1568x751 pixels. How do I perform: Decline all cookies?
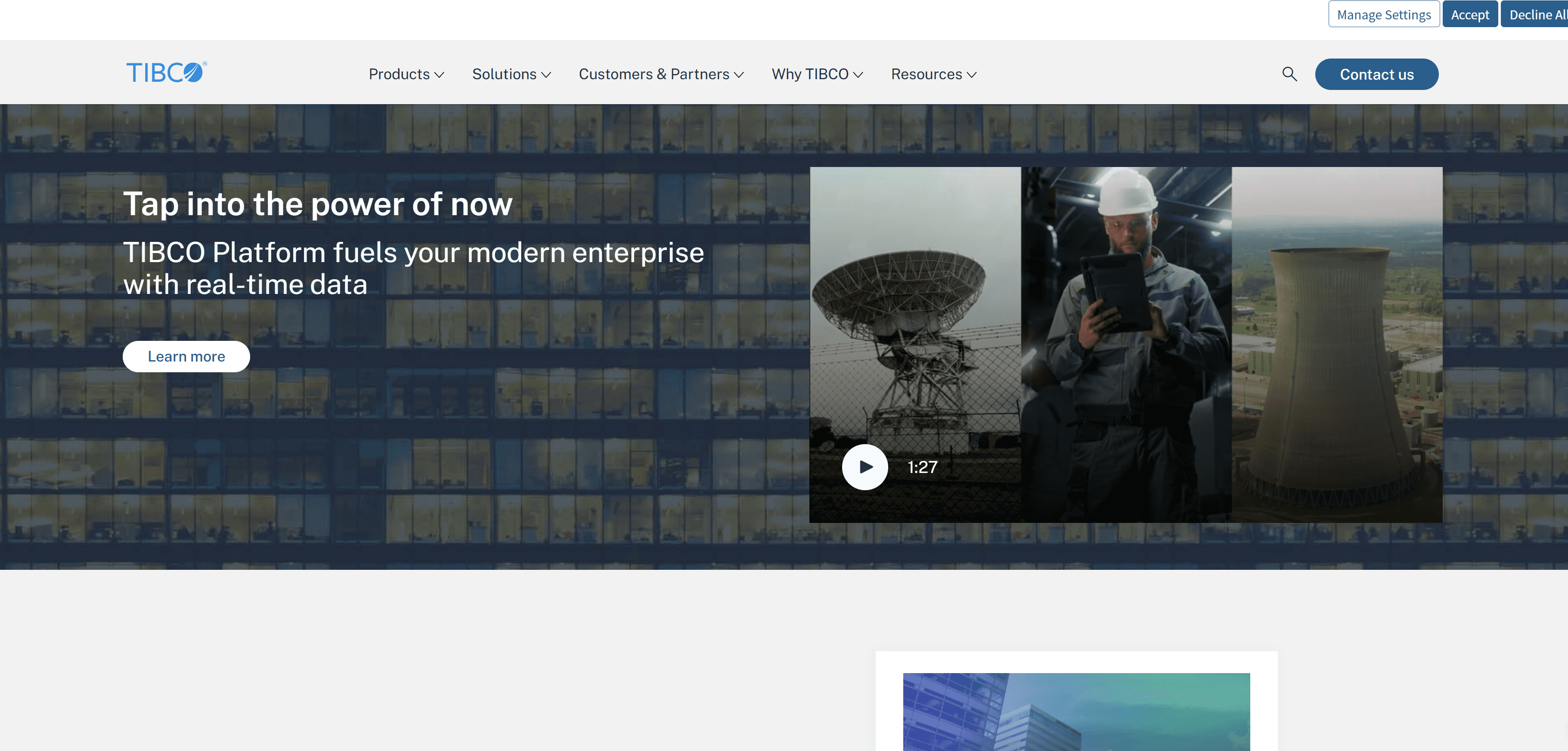[1535, 15]
